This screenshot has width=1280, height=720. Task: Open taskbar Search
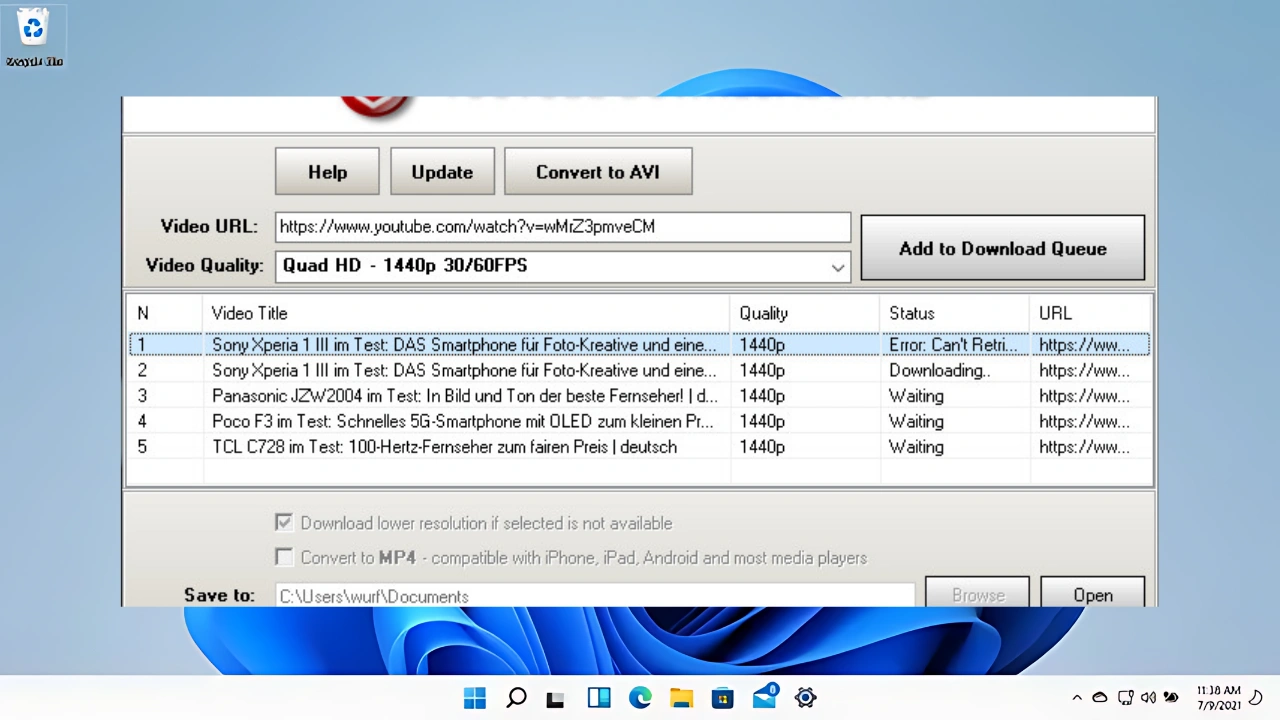tap(516, 698)
